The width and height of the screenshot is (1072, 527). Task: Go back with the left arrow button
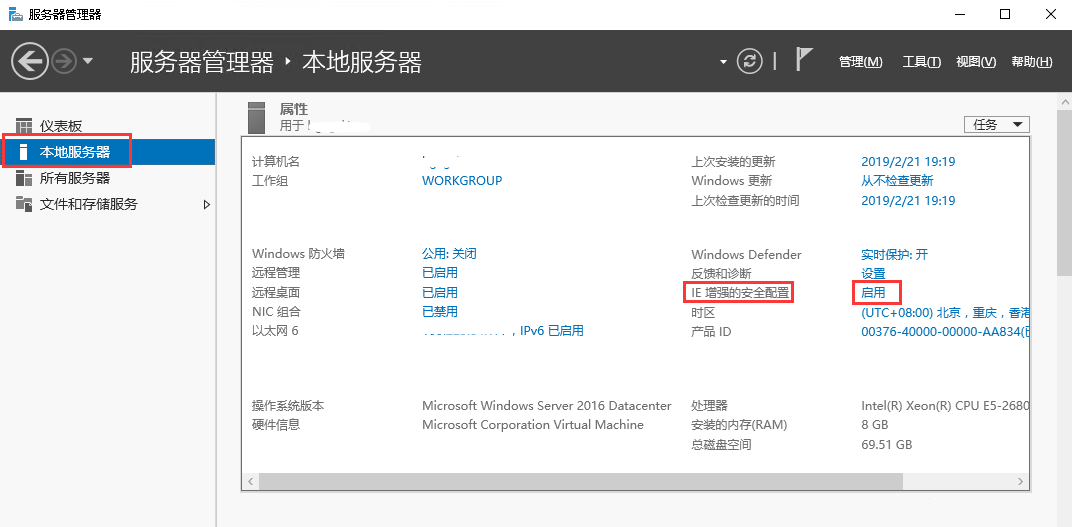coord(30,62)
